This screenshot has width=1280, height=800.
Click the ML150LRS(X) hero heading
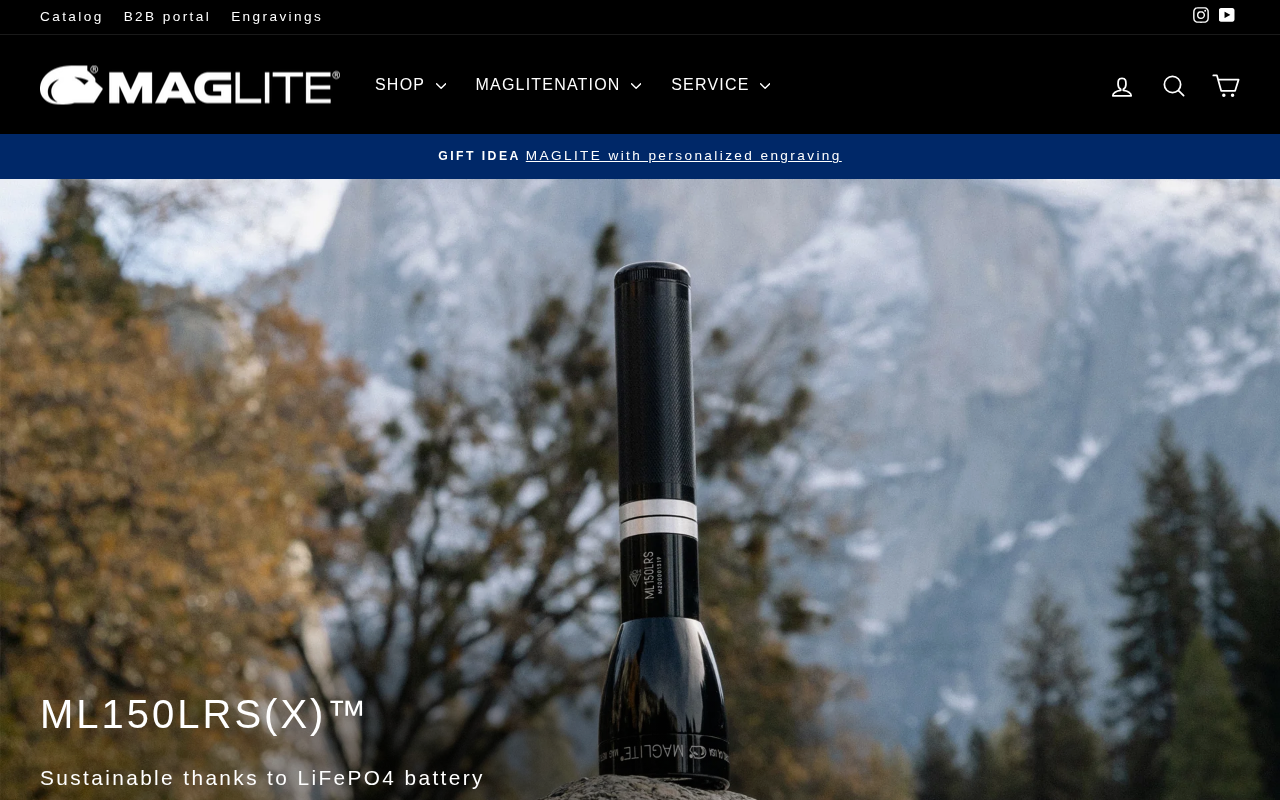[204, 714]
